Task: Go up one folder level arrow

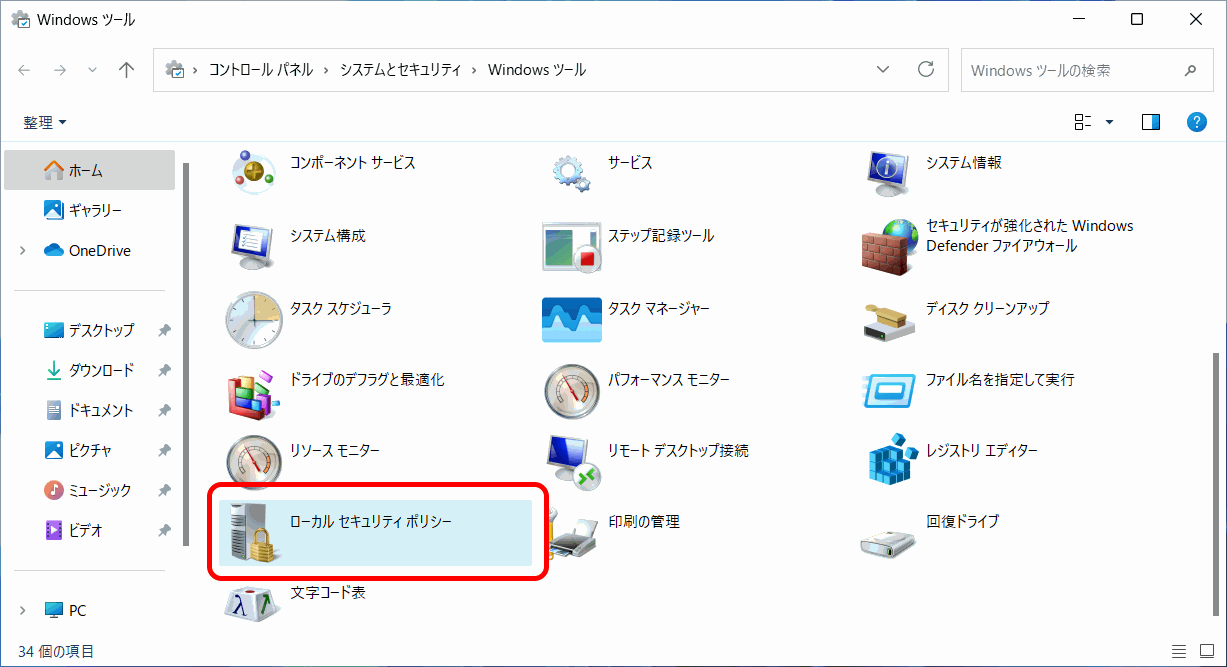Action: [x=126, y=70]
